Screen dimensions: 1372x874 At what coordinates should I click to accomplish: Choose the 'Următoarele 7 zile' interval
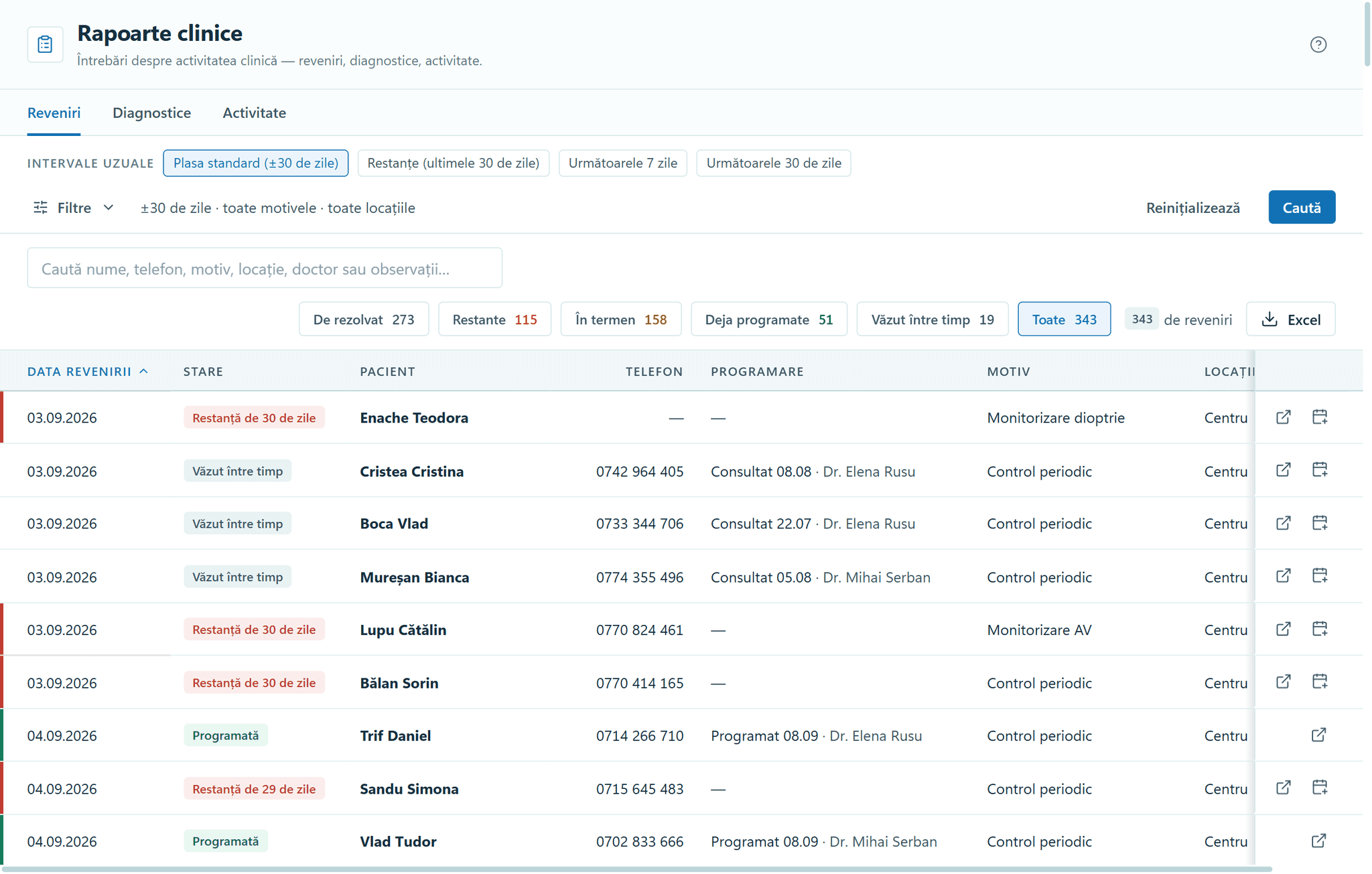623,163
